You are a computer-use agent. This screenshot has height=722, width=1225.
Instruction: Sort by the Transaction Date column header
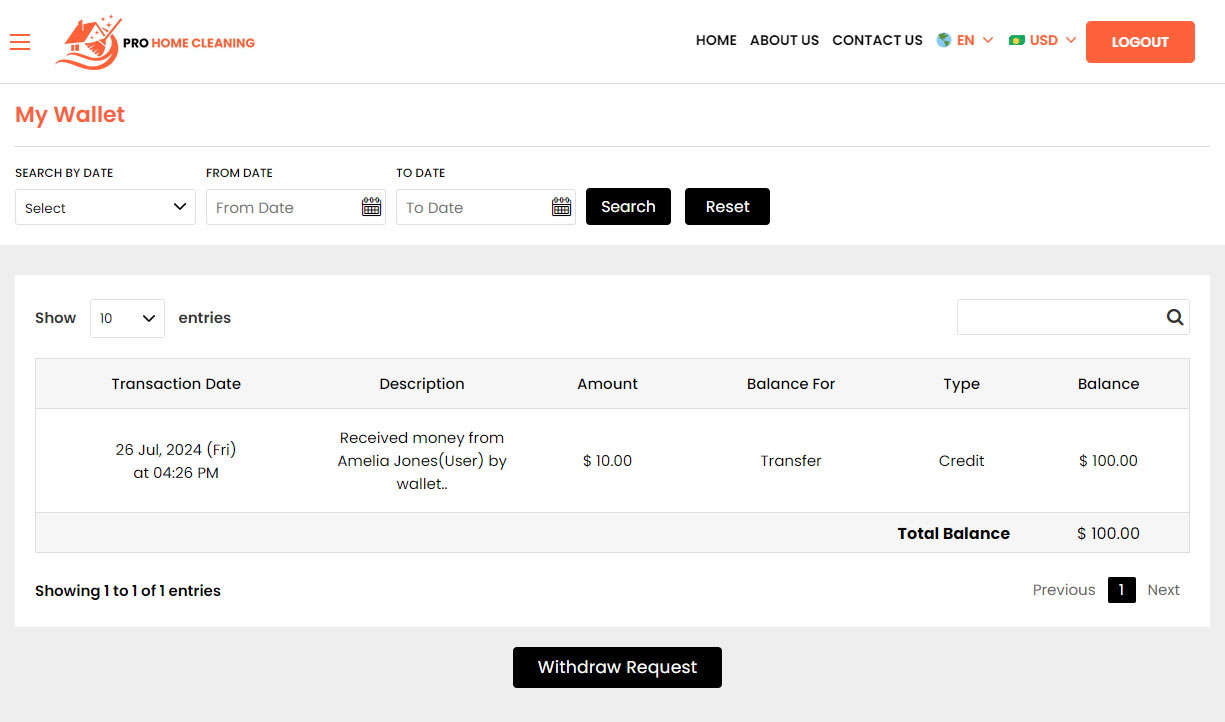[x=176, y=384]
